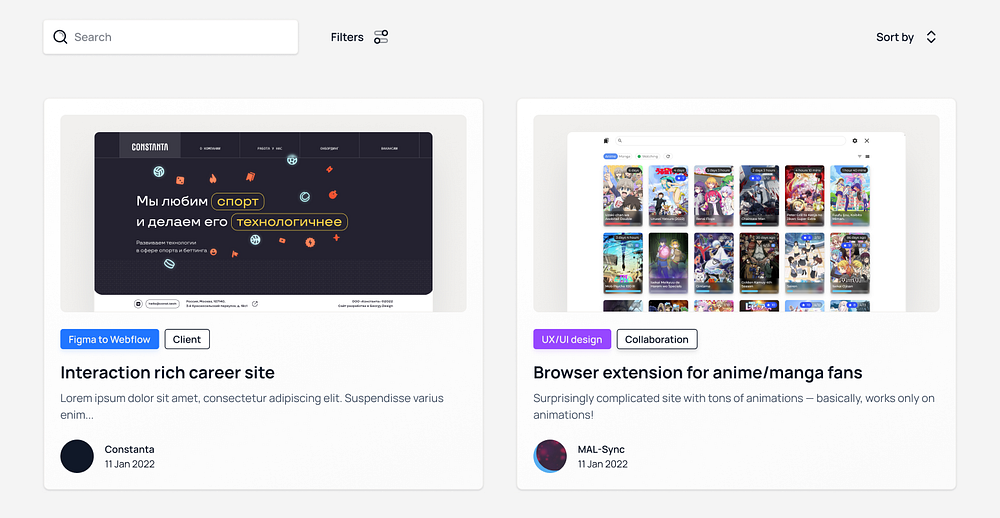The image size is (1000, 518).
Task: Click the Constanta dark avatar icon
Action: [x=77, y=456]
